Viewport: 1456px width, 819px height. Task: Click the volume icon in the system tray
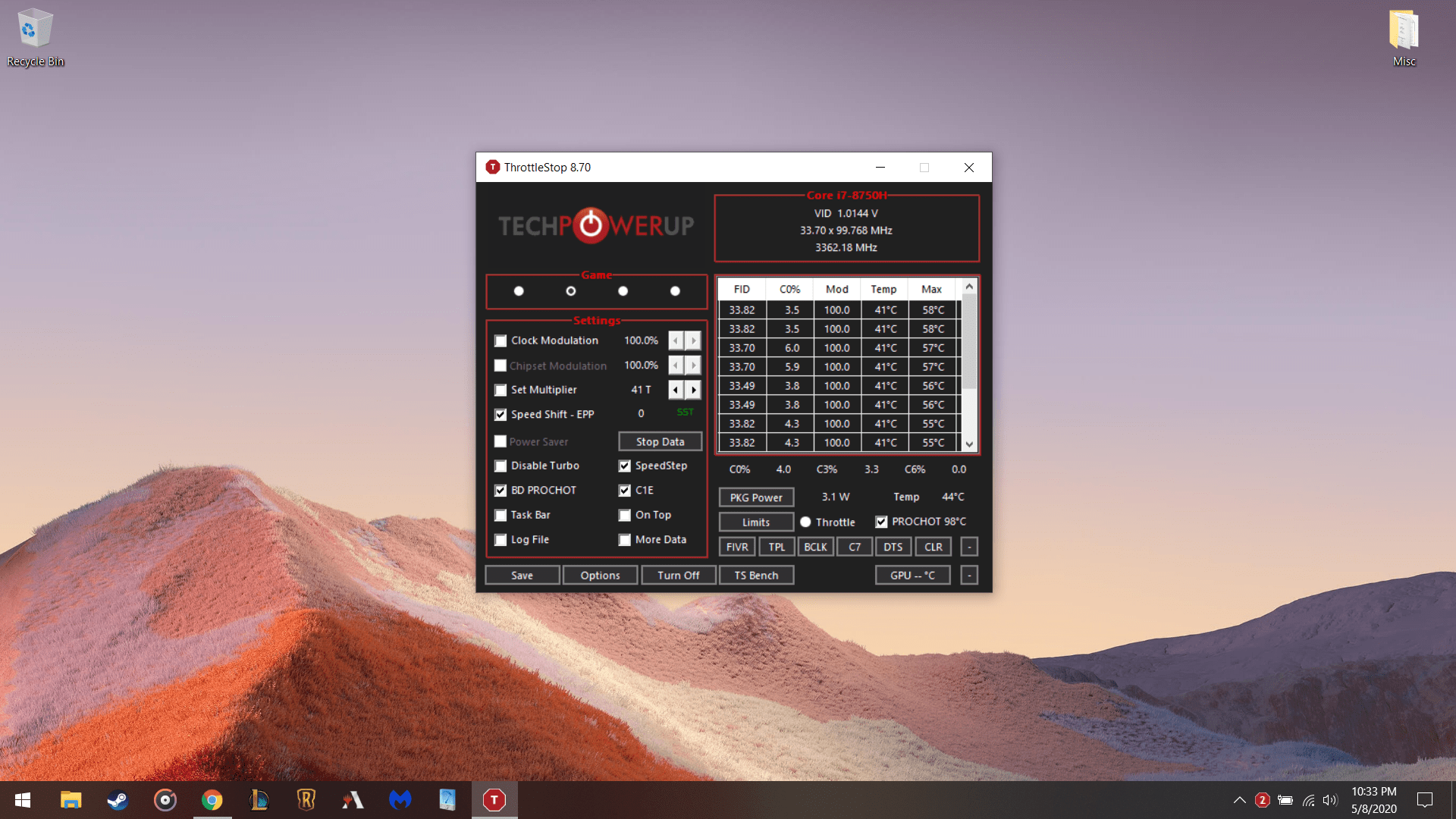pyautogui.click(x=1330, y=800)
